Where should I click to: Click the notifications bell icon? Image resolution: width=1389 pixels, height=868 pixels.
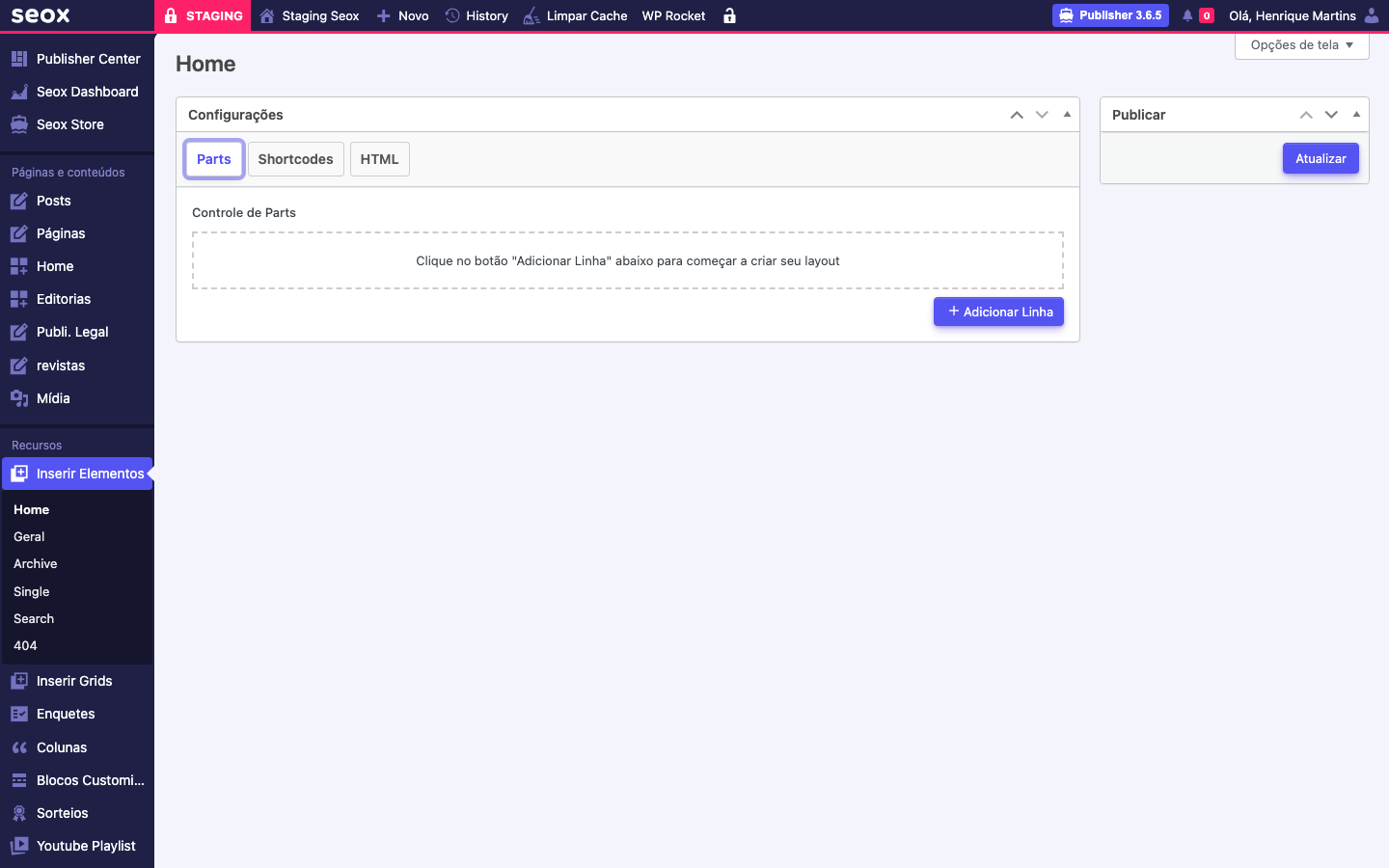(x=1187, y=15)
